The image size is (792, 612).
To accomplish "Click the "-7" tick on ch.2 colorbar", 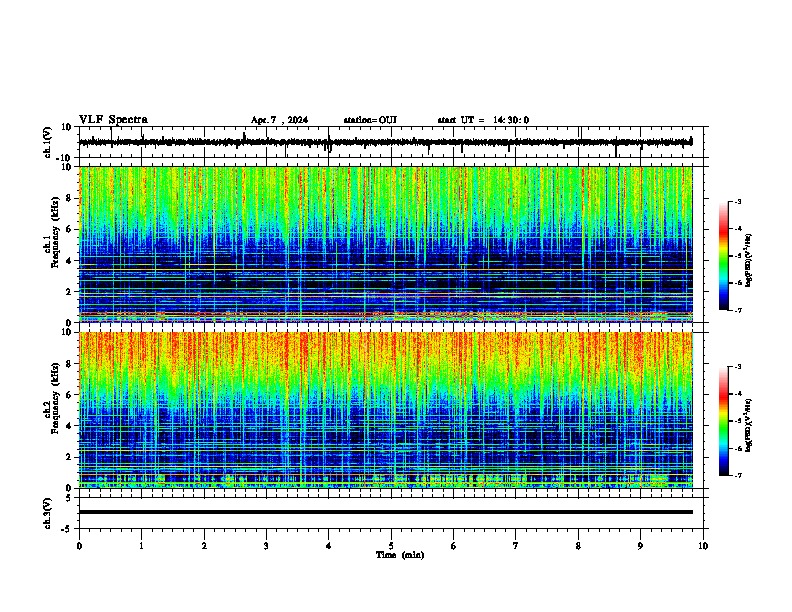I will coord(737,475).
